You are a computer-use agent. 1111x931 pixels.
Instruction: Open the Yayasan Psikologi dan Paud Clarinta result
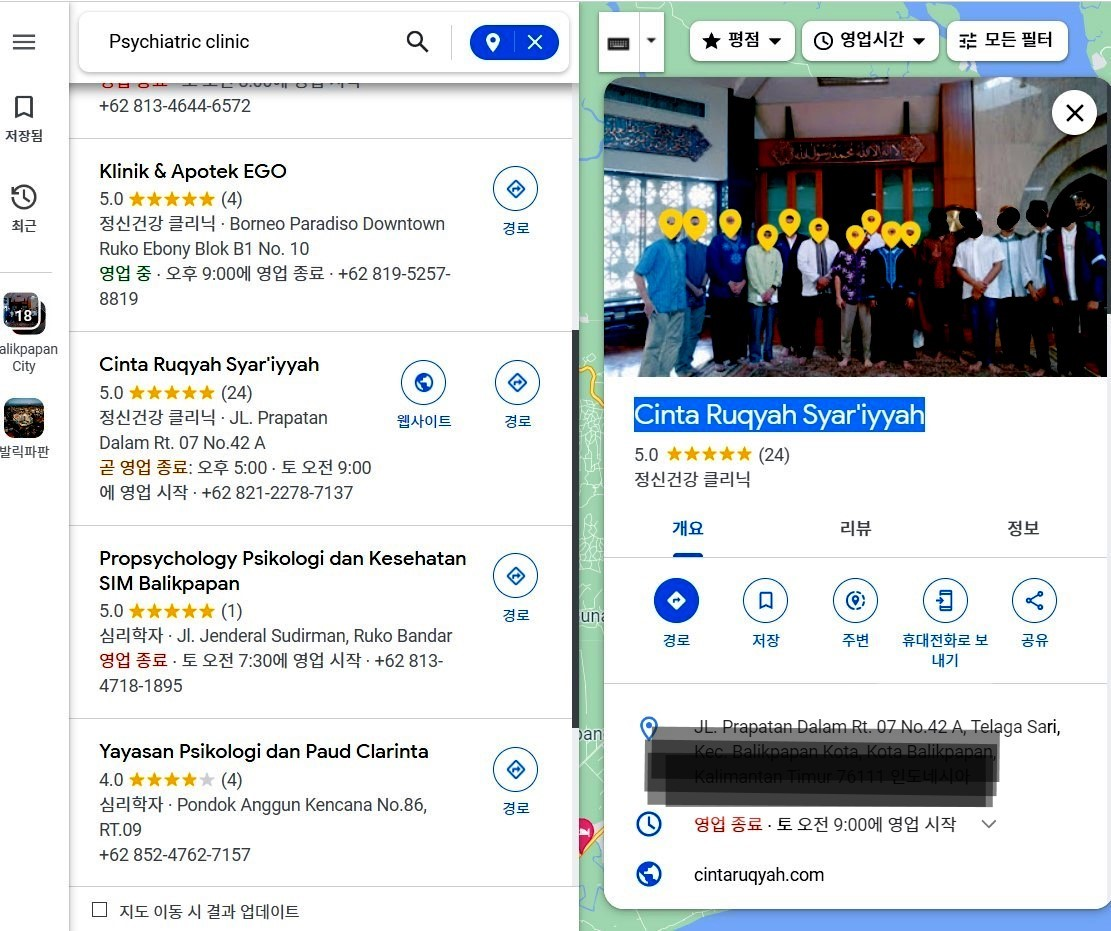[x=264, y=751]
